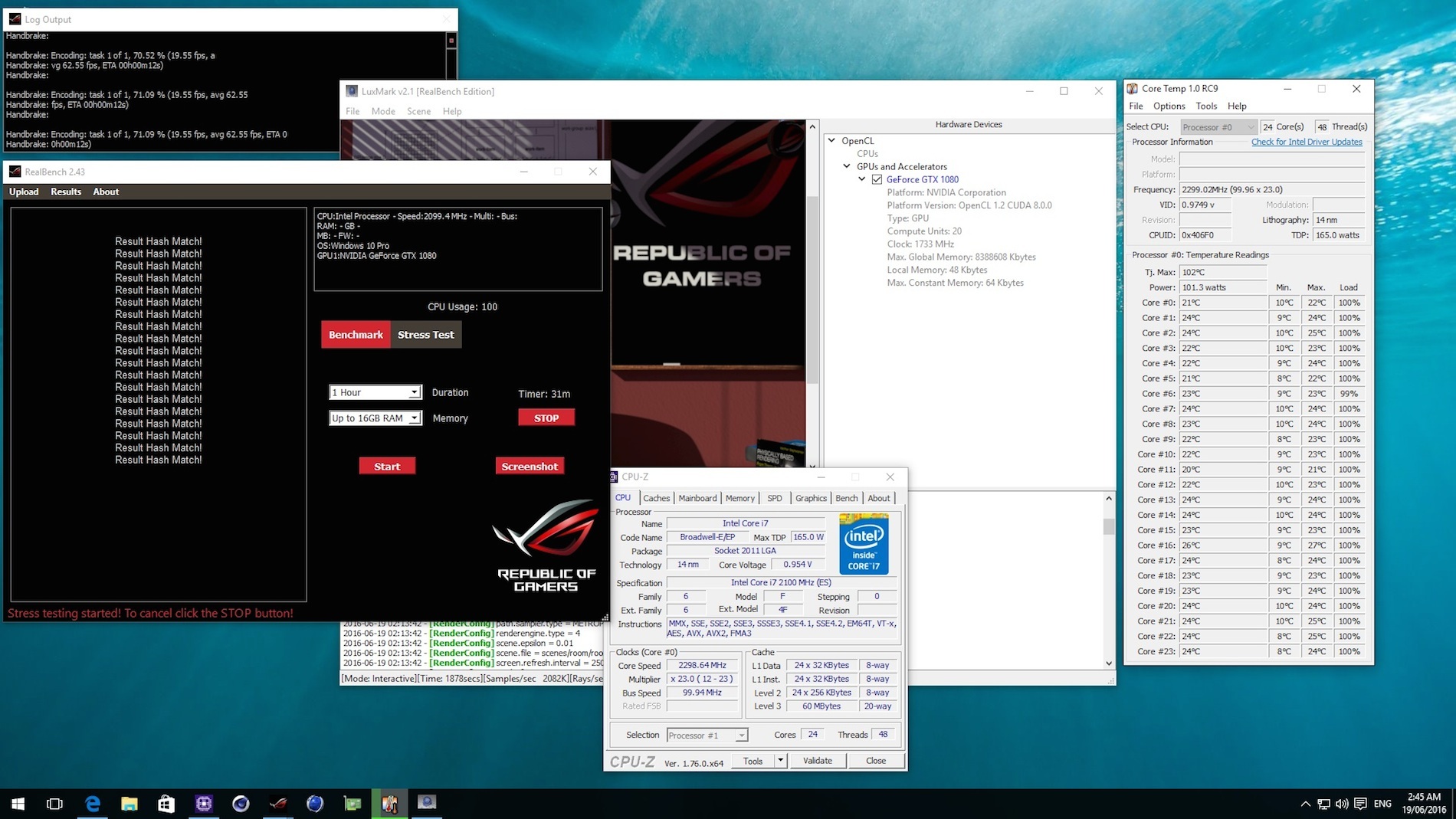
Task: Open the RealBench Results menu
Action: point(66,192)
